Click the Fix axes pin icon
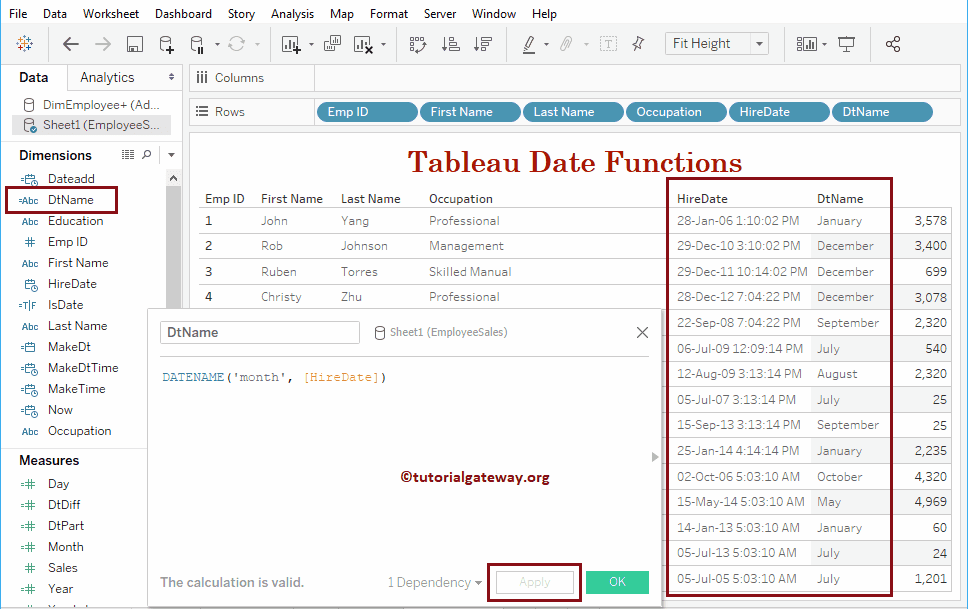This screenshot has width=968, height=609. pos(638,44)
